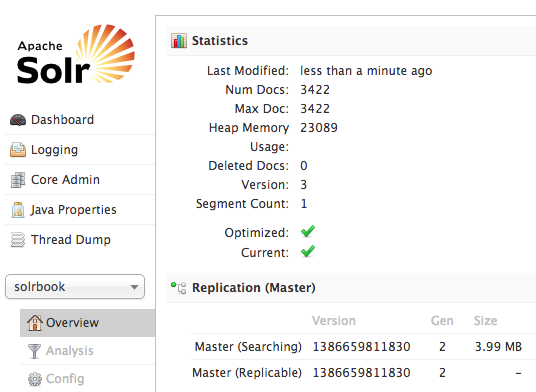Click the Segment Count label
Viewport: 536px width, 392px height.
(x=242, y=204)
